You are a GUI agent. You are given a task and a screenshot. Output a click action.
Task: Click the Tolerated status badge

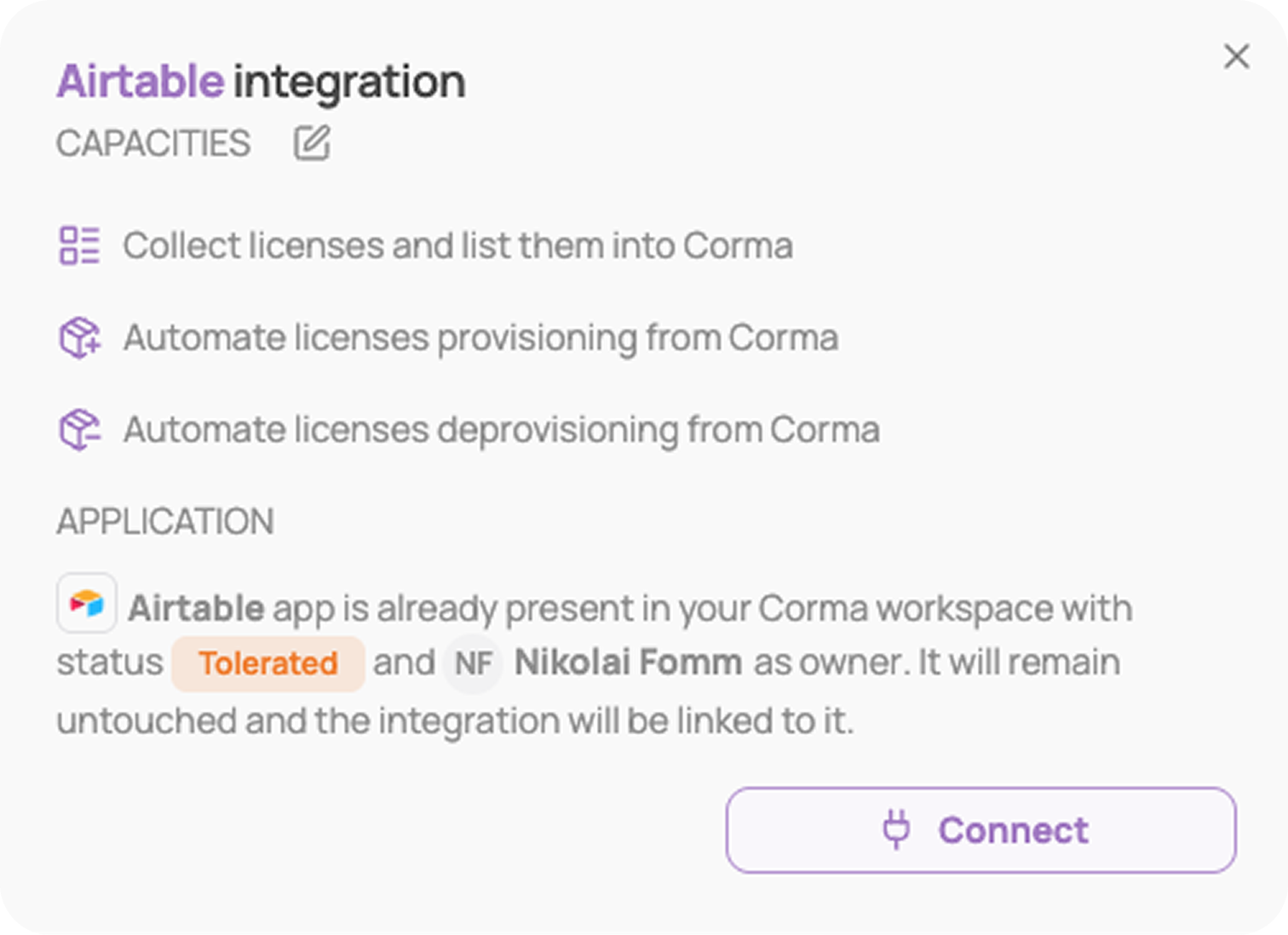point(268,663)
